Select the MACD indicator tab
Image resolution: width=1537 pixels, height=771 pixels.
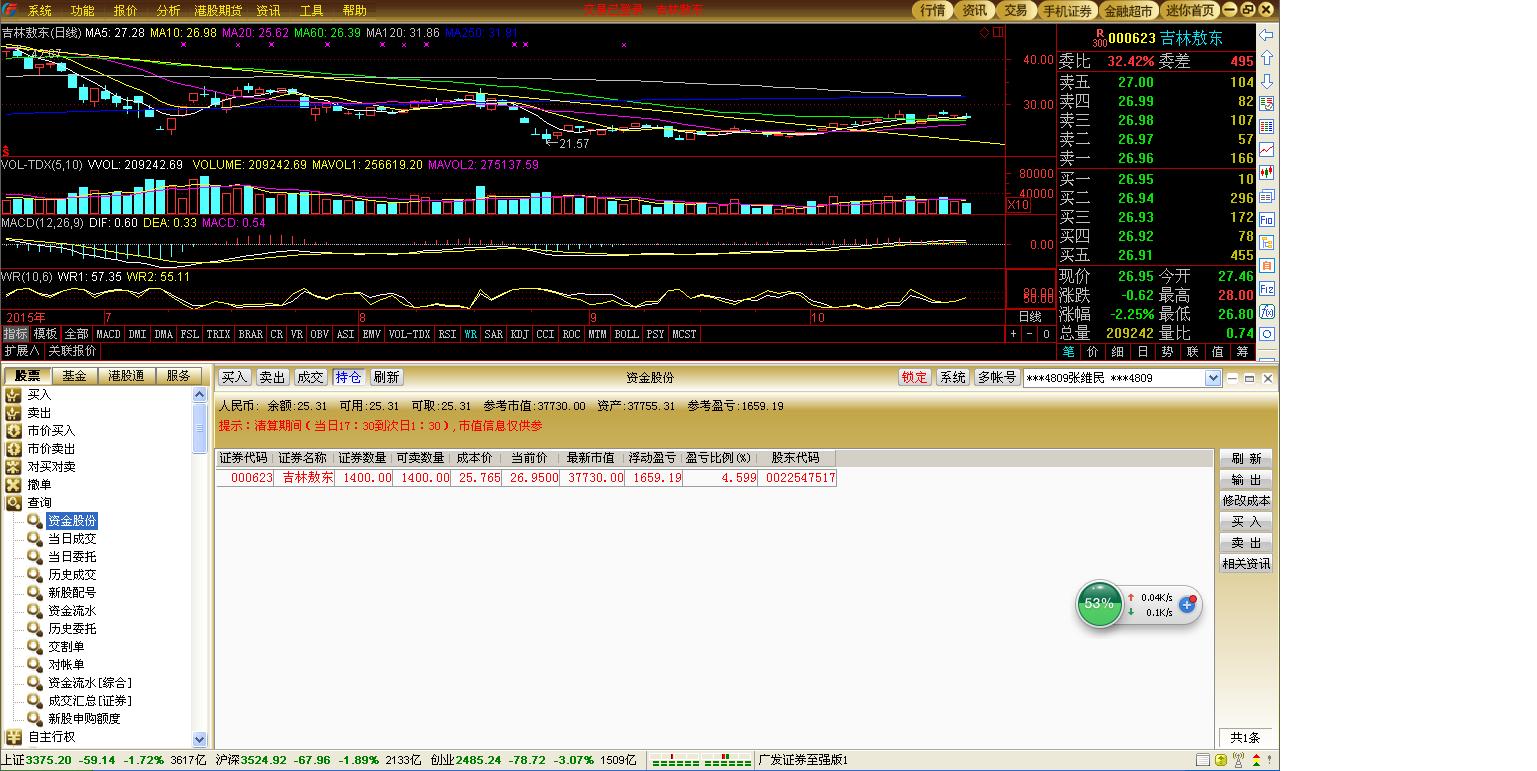[x=108, y=334]
